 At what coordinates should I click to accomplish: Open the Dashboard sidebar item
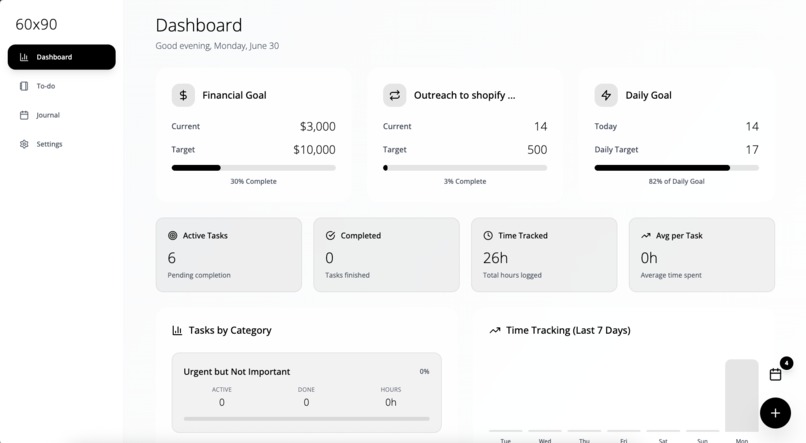[62, 57]
